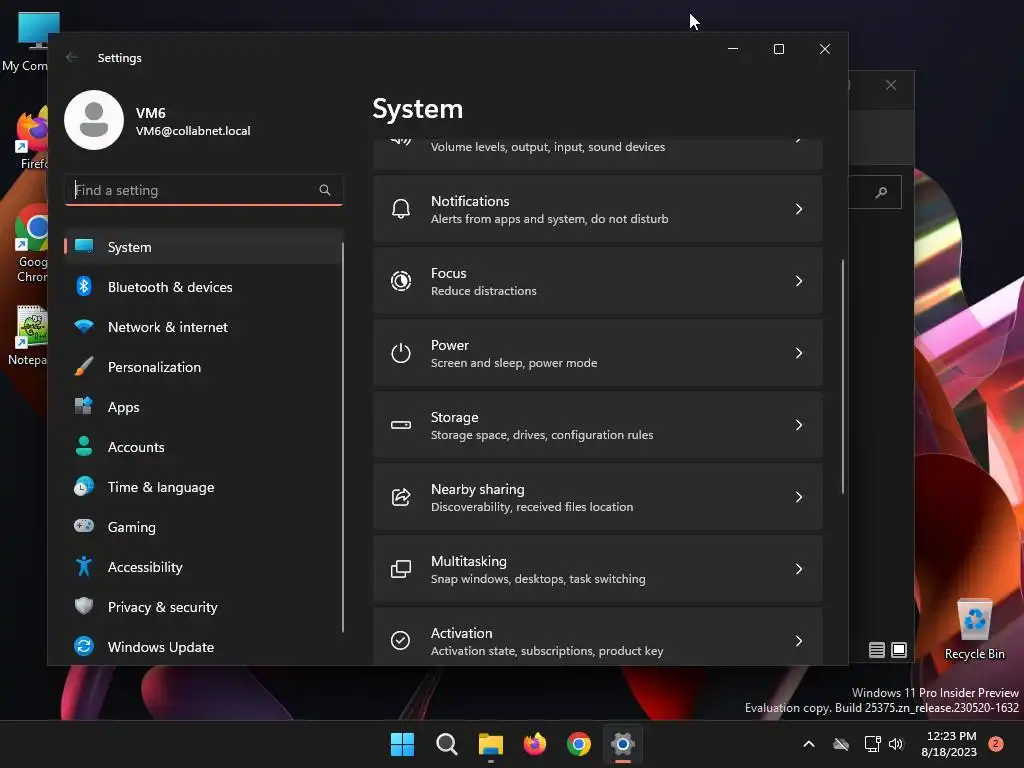Click large icons view in background window
This screenshot has width=1024, height=768.
(899, 650)
